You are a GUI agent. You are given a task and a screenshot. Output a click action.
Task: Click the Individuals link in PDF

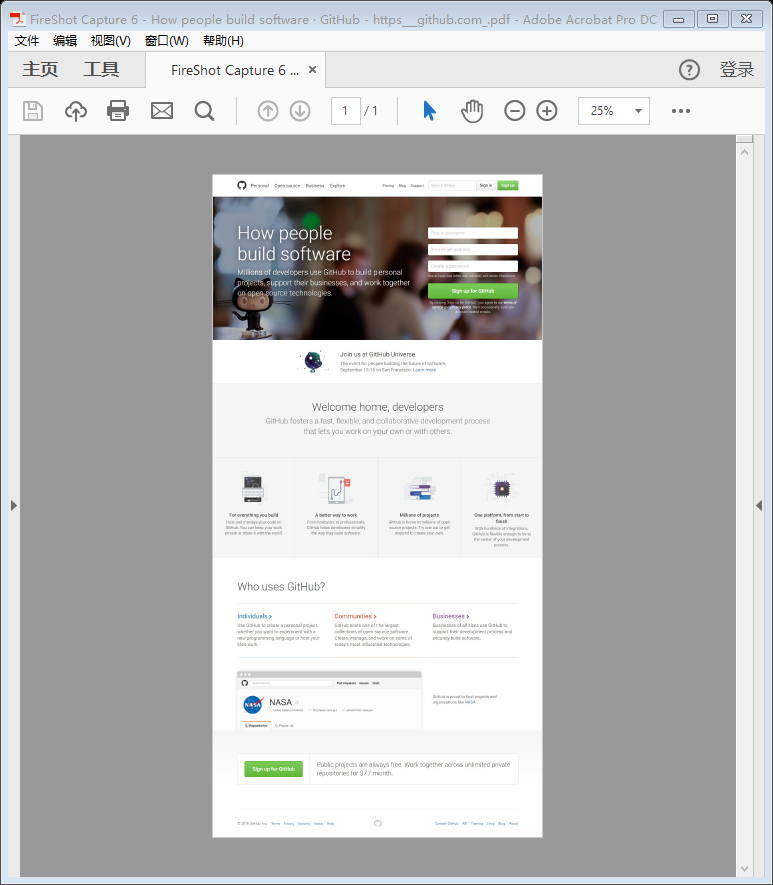pyautogui.click(x=254, y=616)
